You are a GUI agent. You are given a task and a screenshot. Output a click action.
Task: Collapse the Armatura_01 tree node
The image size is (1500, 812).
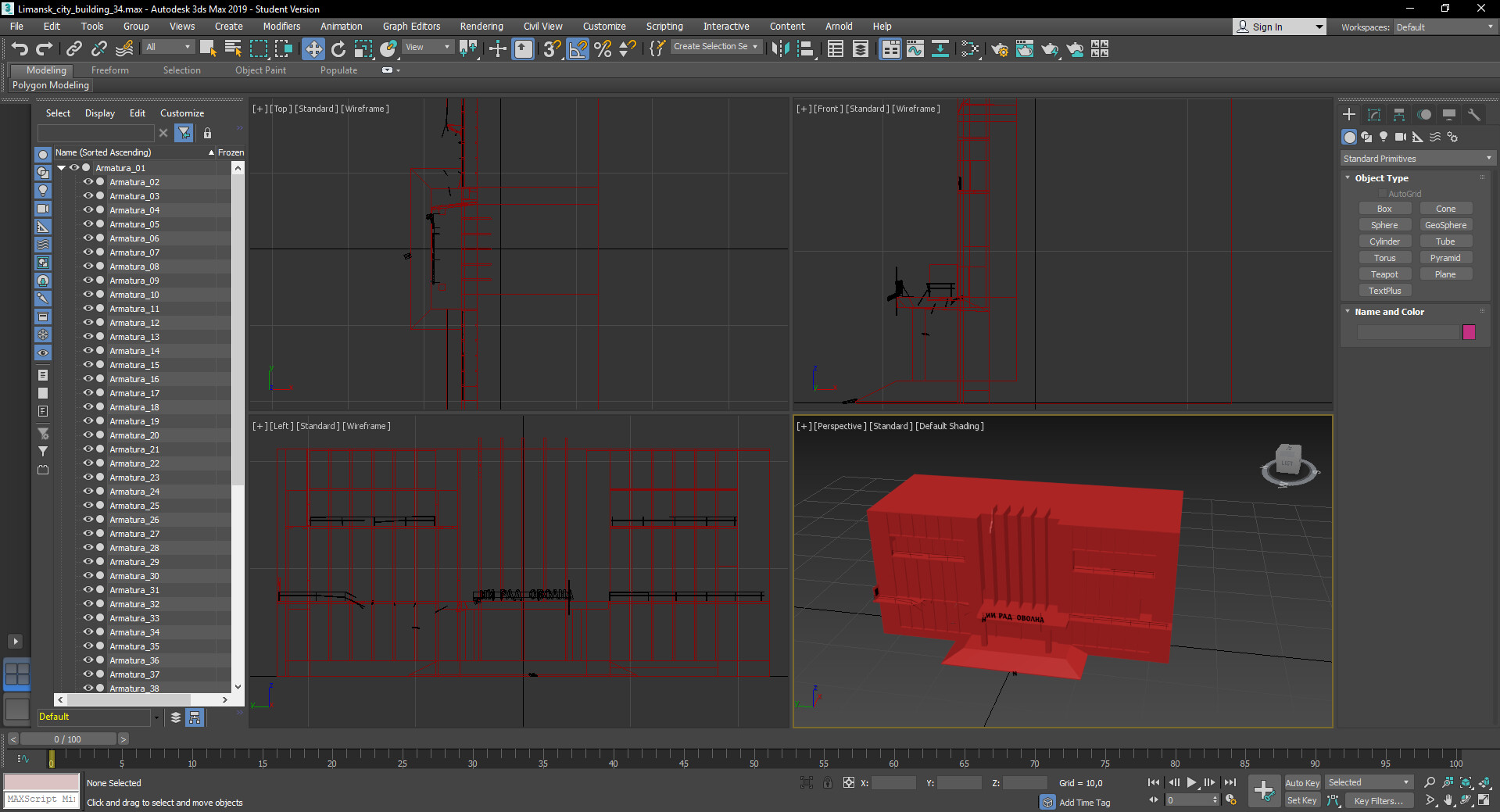pyautogui.click(x=61, y=168)
